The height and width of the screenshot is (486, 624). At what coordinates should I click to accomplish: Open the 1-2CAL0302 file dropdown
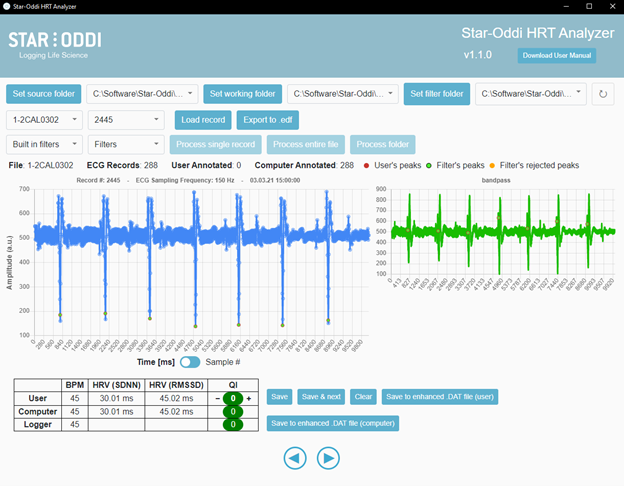coord(44,120)
